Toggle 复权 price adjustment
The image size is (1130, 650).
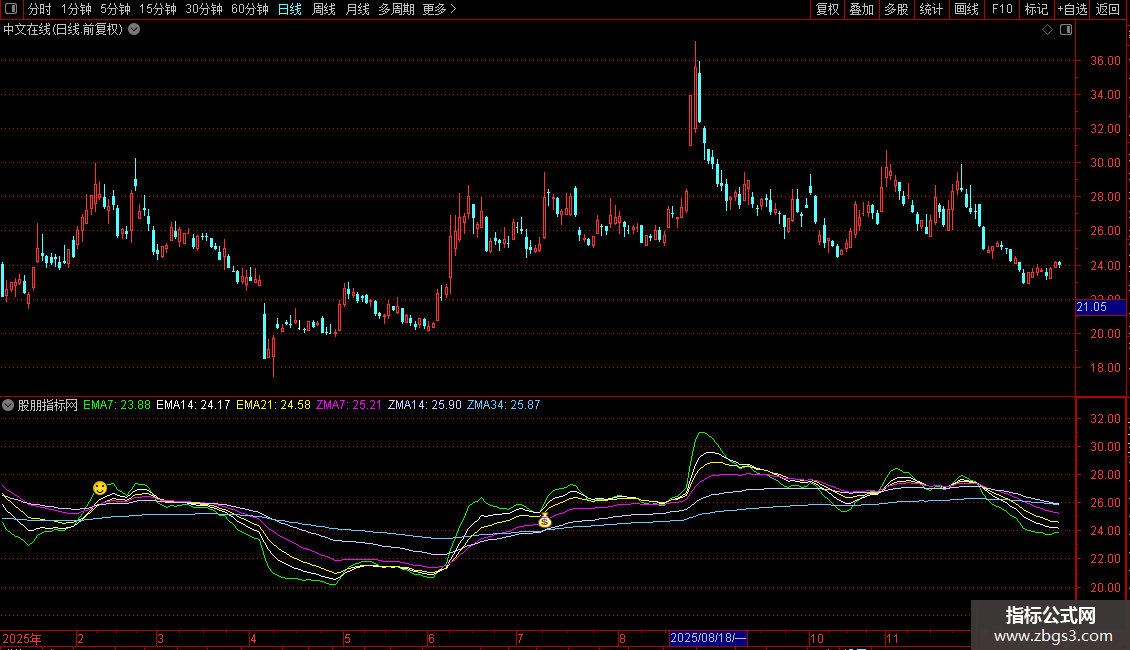pos(827,9)
